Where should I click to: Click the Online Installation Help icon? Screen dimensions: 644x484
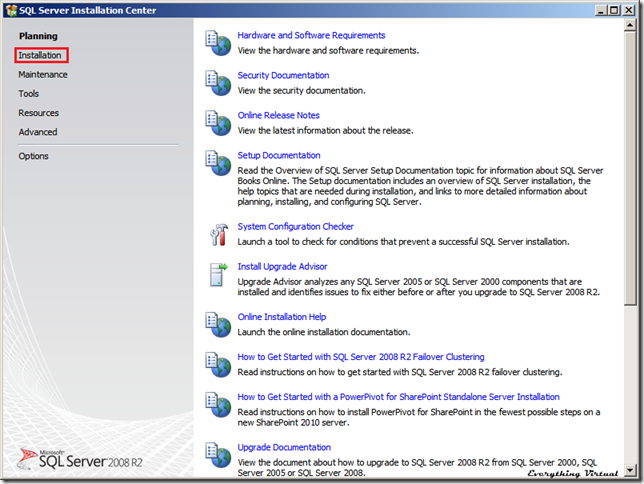(x=218, y=325)
